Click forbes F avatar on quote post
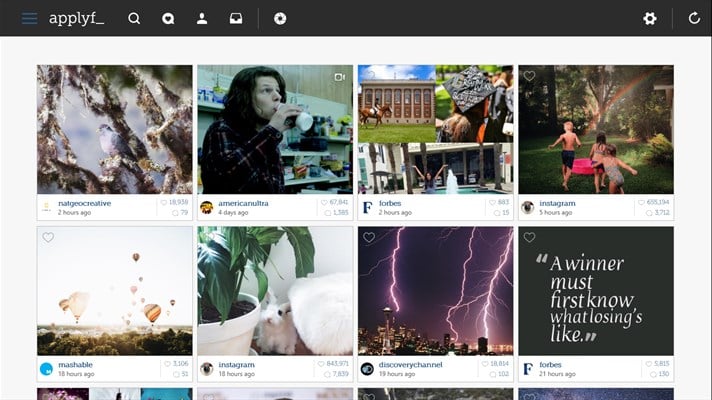712x400 pixels. (527, 369)
